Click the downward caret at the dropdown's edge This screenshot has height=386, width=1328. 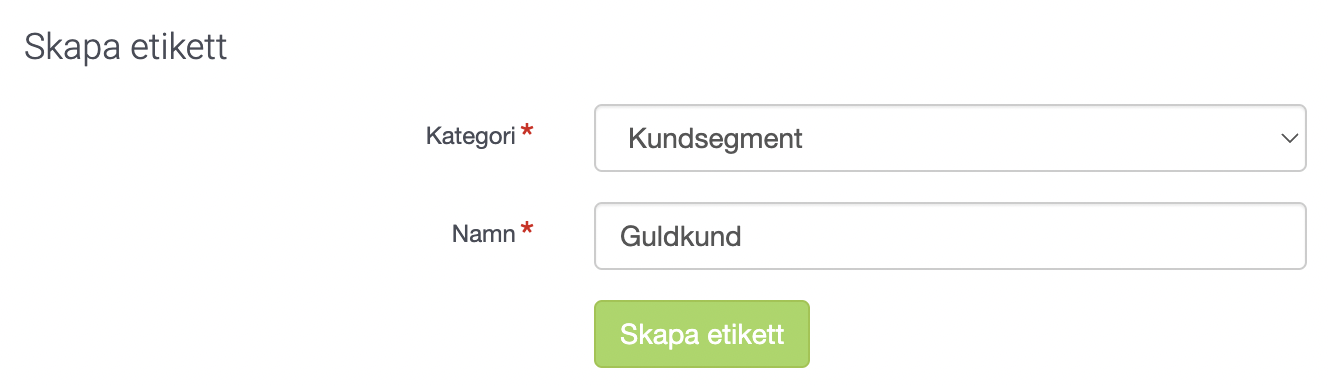pos(1289,139)
